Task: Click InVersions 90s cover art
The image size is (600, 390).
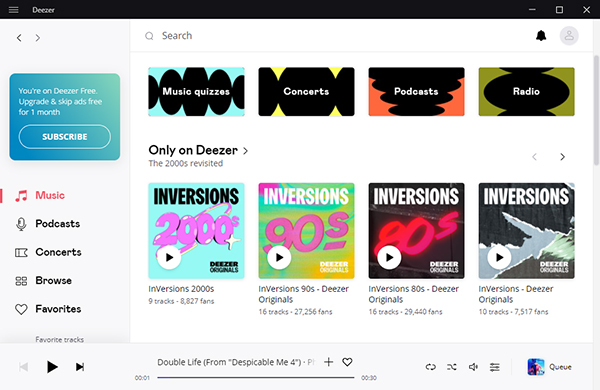Action: click(306, 231)
